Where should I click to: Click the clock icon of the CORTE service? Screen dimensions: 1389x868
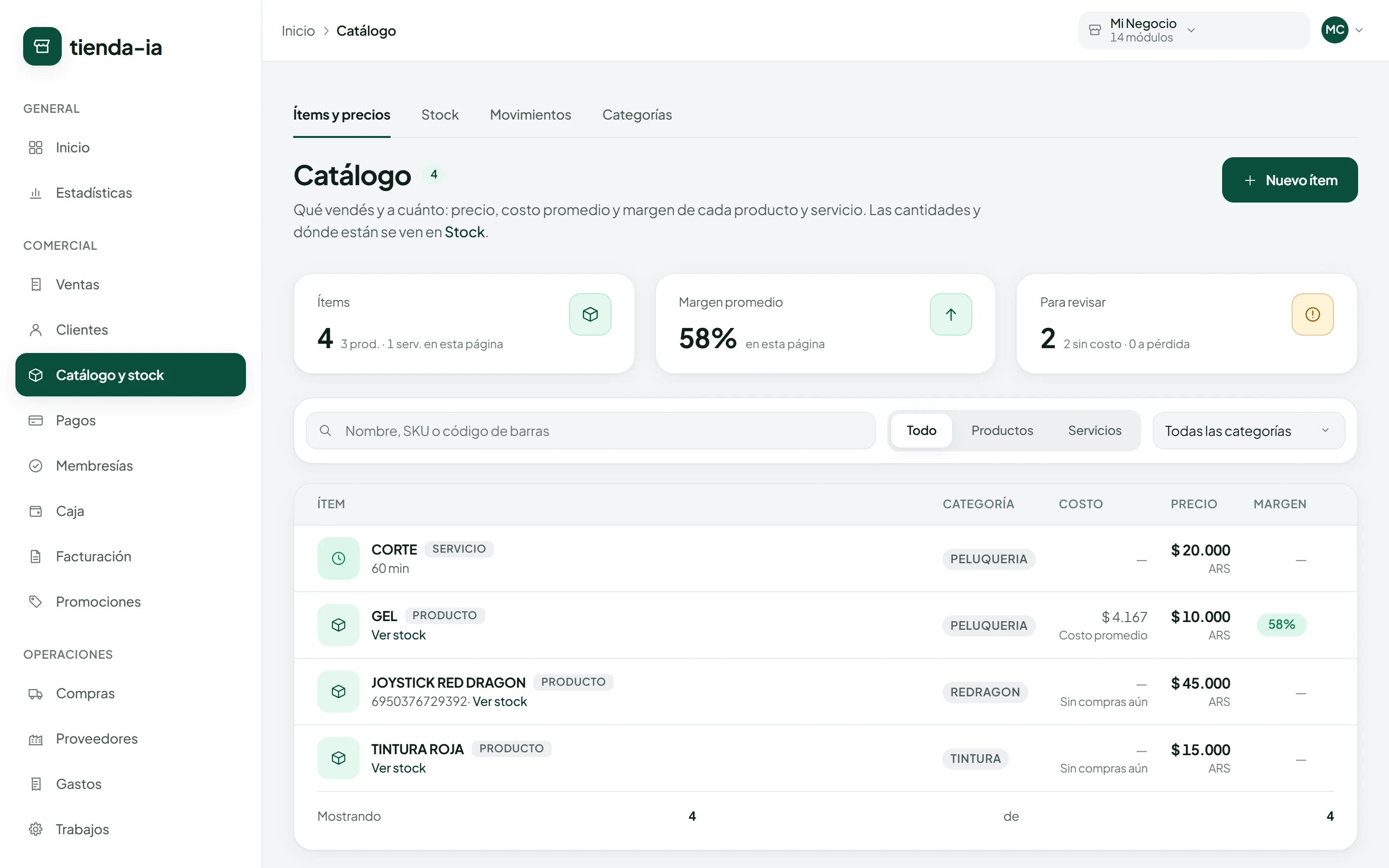coord(339,558)
